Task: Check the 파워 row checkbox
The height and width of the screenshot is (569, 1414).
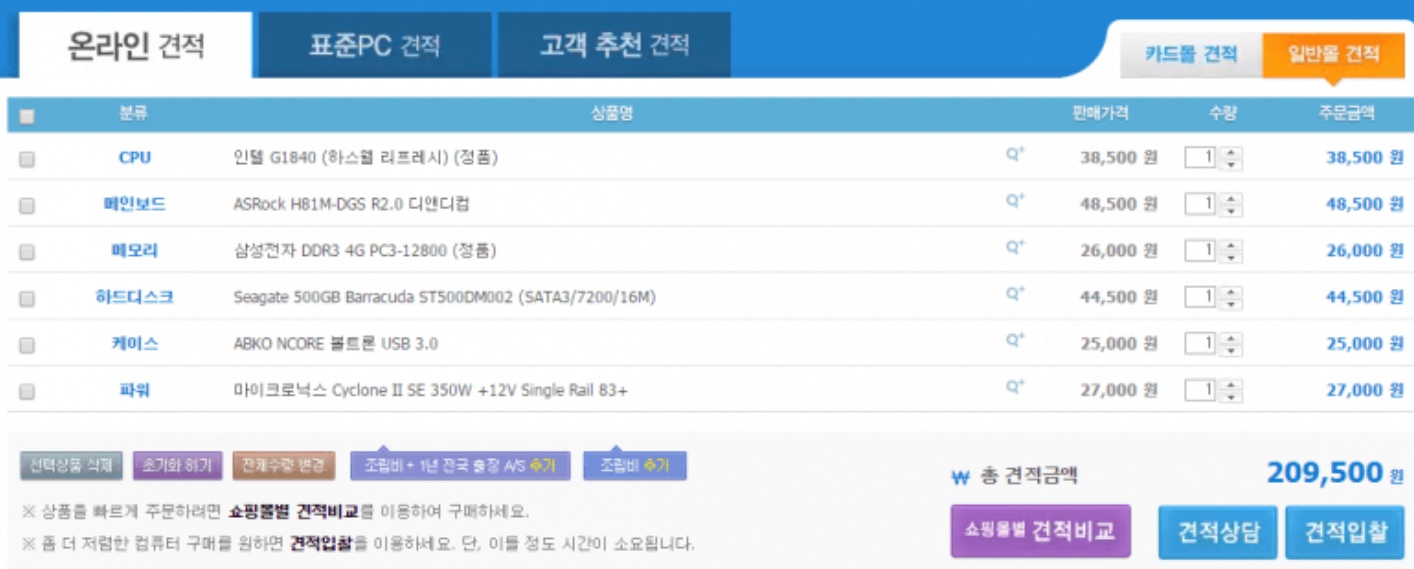Action: pos(27,391)
